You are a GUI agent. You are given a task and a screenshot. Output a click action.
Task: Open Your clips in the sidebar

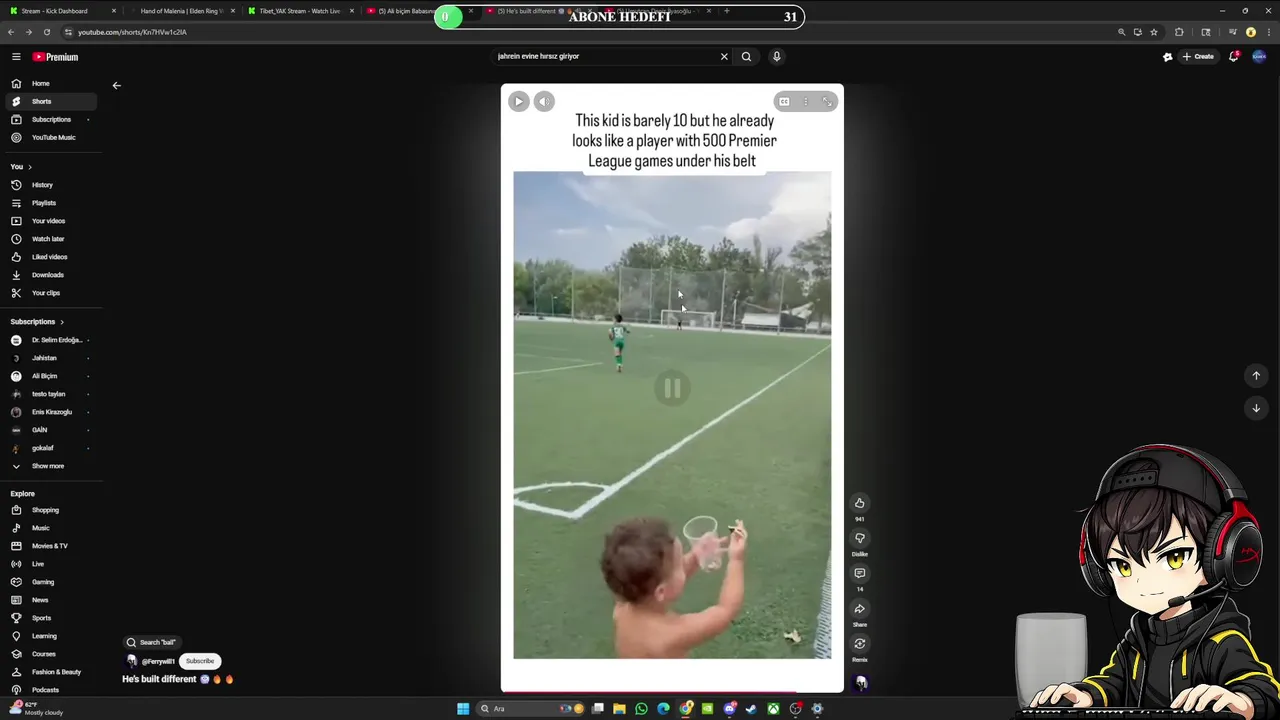52,293
